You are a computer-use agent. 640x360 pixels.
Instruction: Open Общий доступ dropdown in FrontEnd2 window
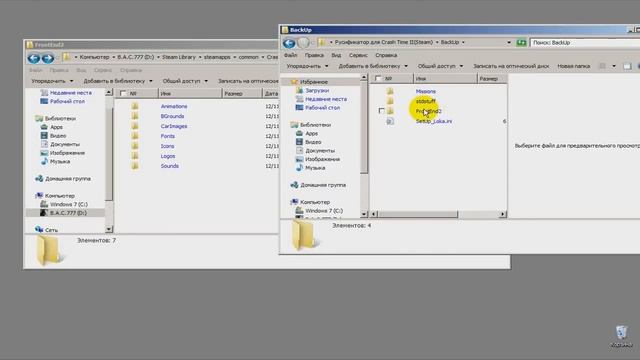(x=185, y=81)
